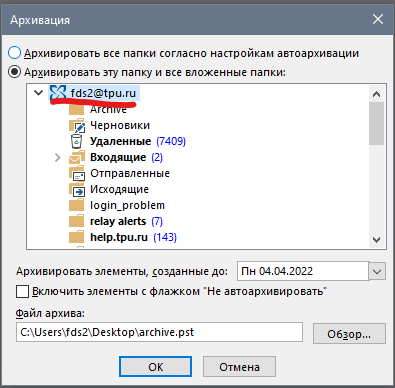This screenshot has width=395, height=388.
Task: Click the unread count 7409
Action: tap(171, 141)
